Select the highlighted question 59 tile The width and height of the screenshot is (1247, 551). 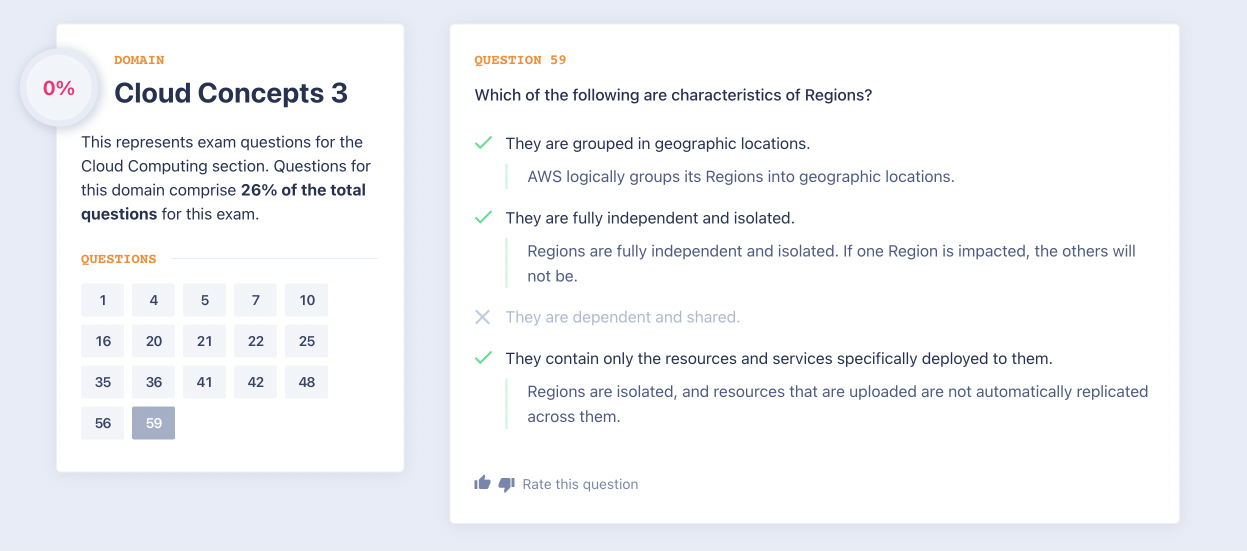(154, 423)
